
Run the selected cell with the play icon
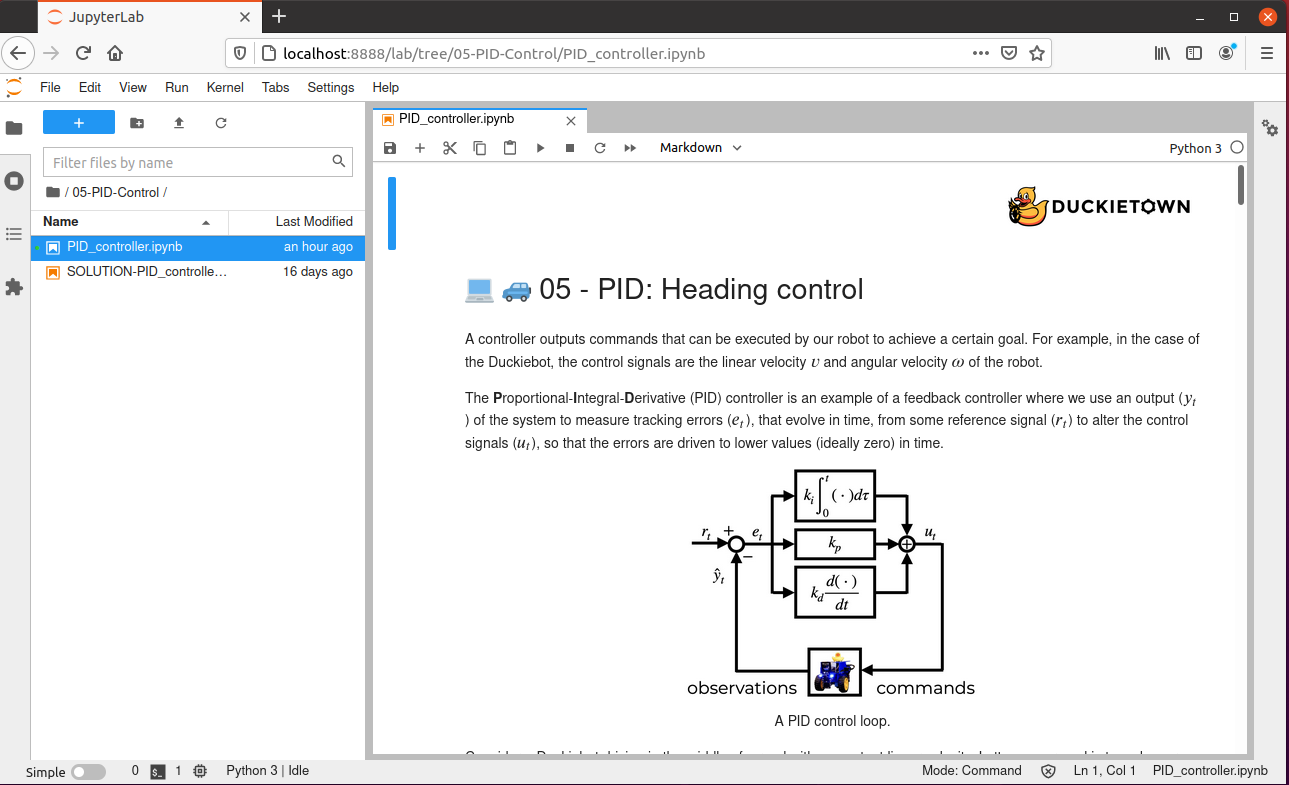point(540,148)
